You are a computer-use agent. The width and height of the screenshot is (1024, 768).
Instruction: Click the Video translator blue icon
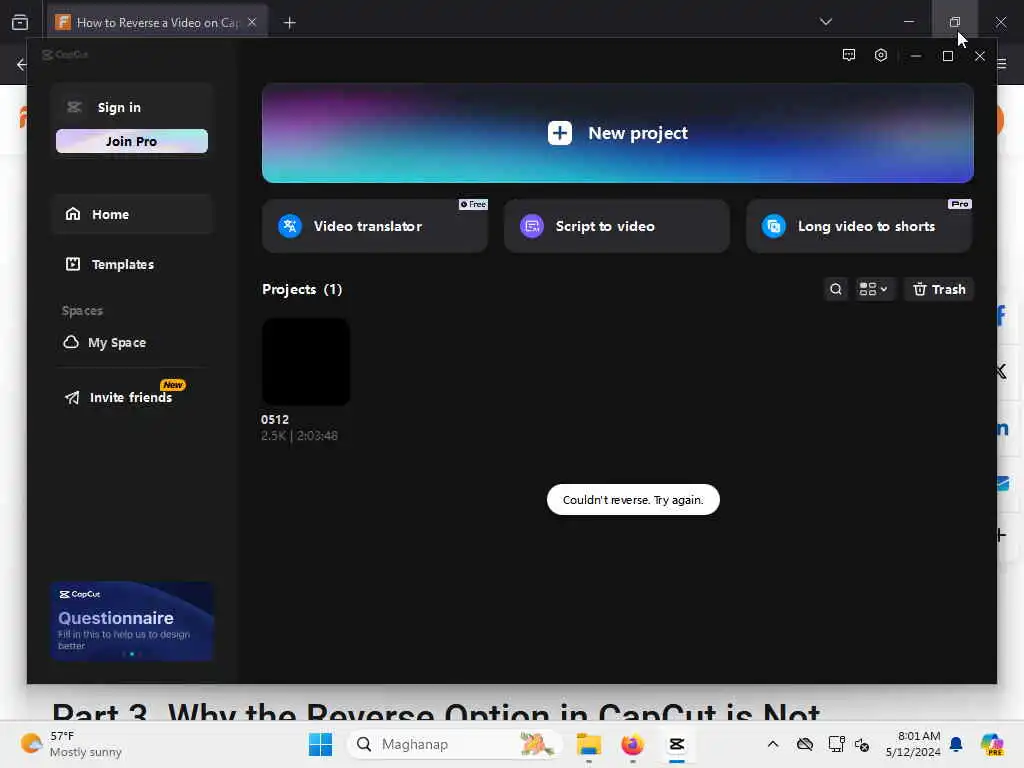click(x=290, y=226)
